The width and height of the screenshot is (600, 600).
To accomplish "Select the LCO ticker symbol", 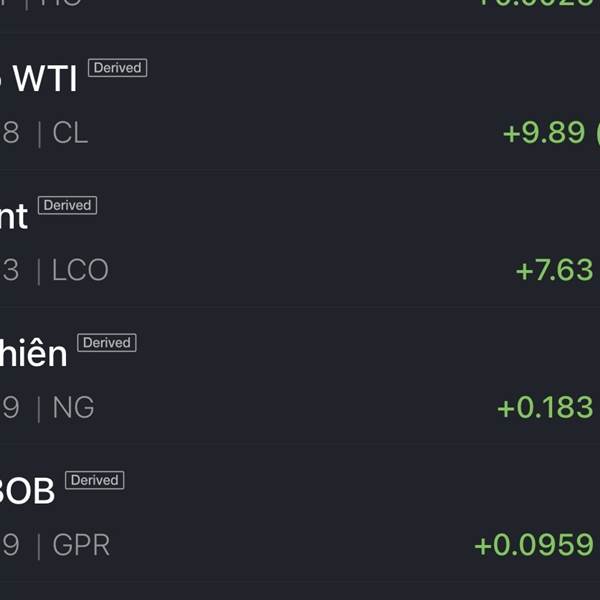I will pyautogui.click(x=80, y=270).
